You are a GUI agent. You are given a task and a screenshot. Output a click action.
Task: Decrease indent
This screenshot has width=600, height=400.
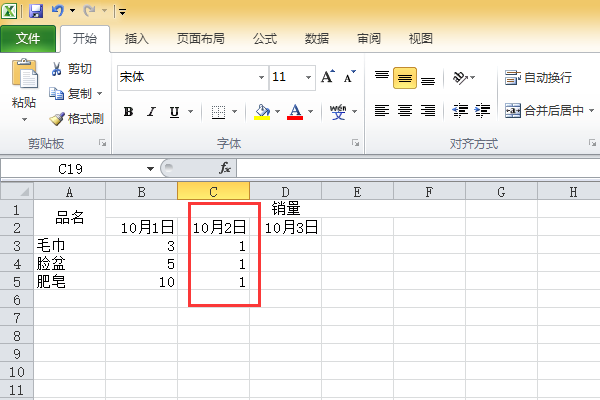coord(460,111)
